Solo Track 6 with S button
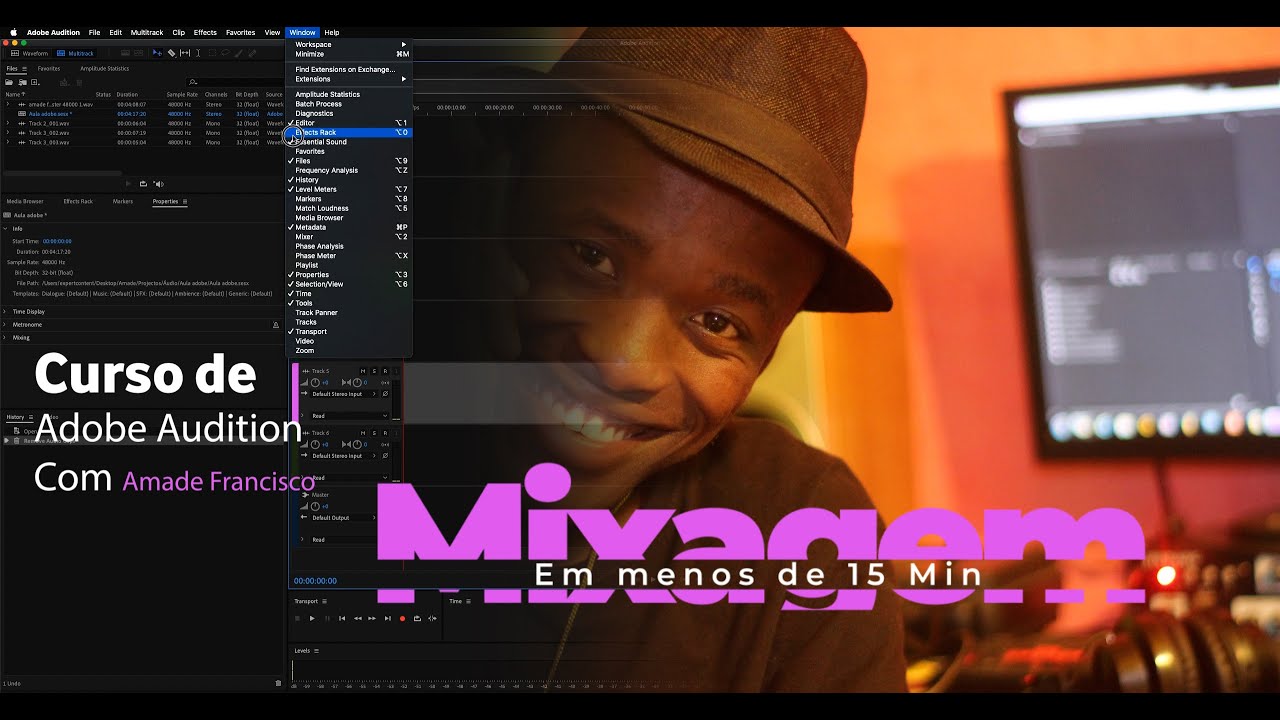The image size is (1280, 720). coord(374,433)
